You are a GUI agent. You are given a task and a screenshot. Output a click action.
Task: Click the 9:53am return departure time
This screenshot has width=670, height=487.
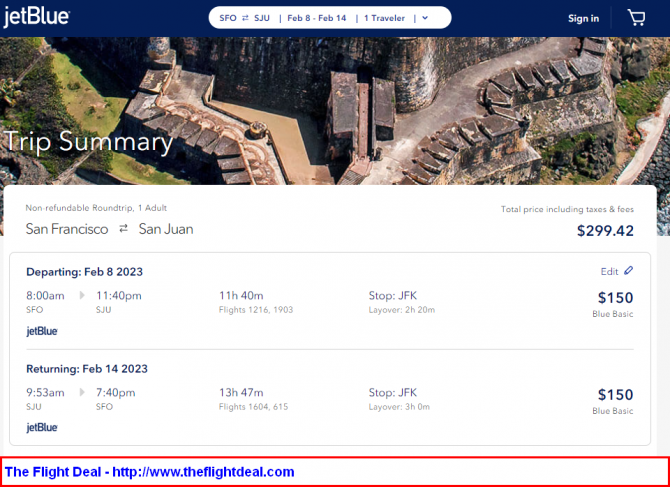tap(45, 393)
